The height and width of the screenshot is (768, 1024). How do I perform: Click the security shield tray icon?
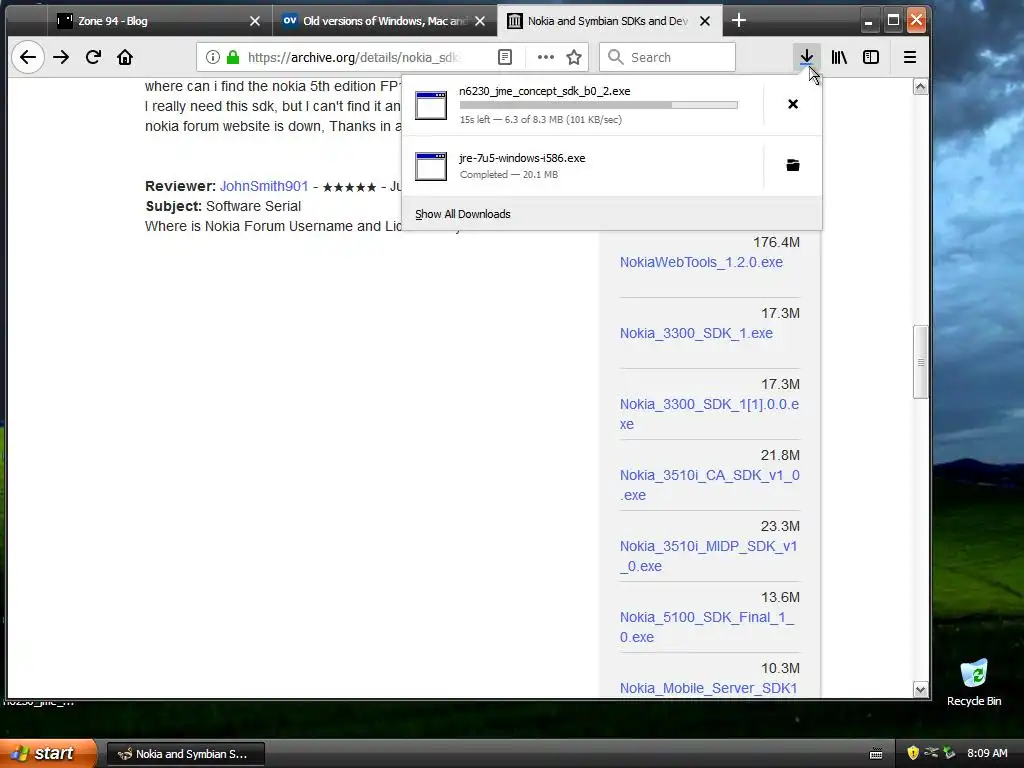[913, 753]
